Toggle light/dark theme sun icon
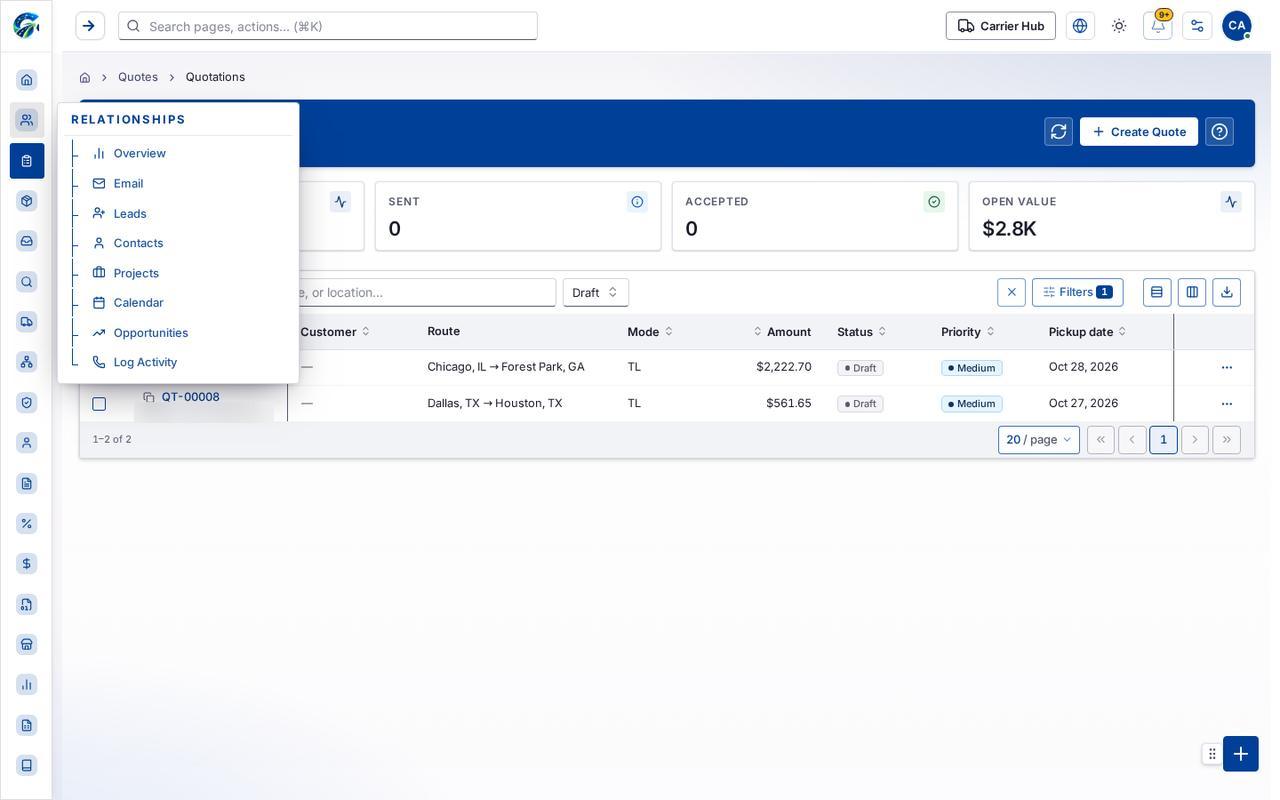Image resolution: width=1280 pixels, height=800 pixels. (x=1119, y=26)
